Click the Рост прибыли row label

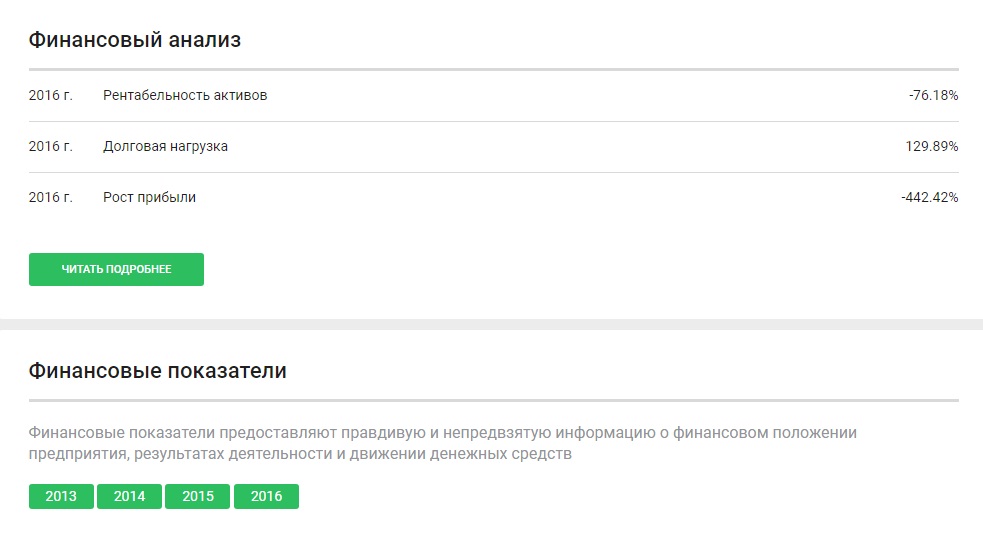(149, 198)
